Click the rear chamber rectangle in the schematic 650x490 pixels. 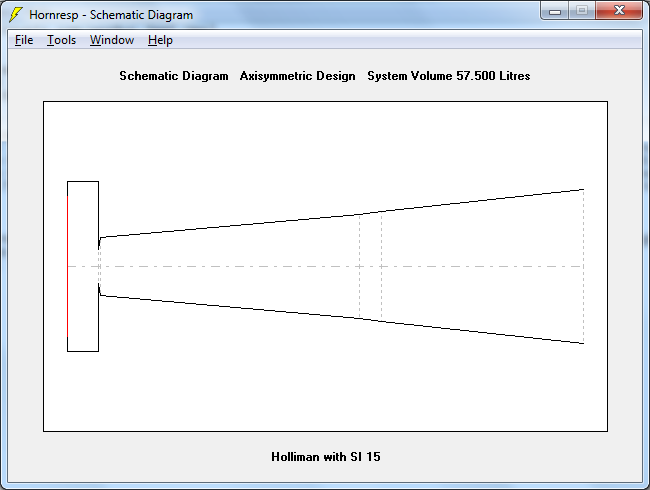click(83, 267)
